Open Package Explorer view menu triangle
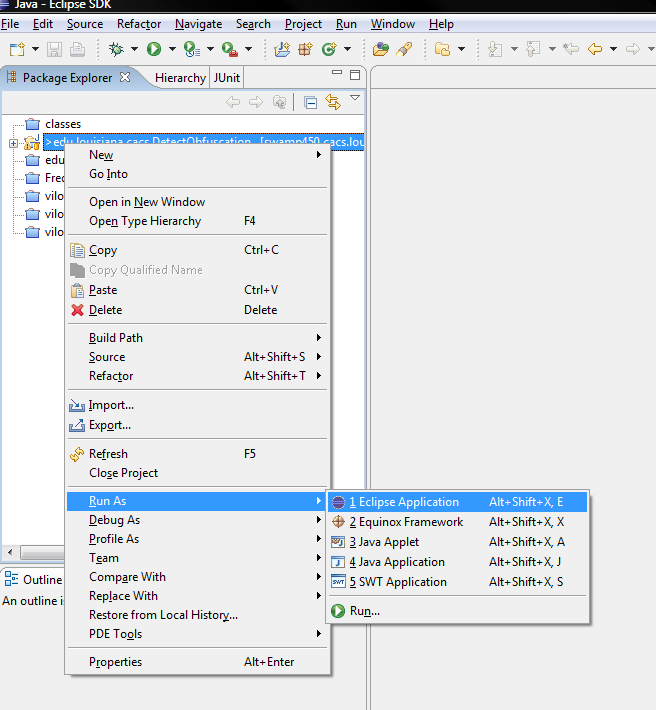Image resolution: width=656 pixels, height=710 pixels. [355, 97]
